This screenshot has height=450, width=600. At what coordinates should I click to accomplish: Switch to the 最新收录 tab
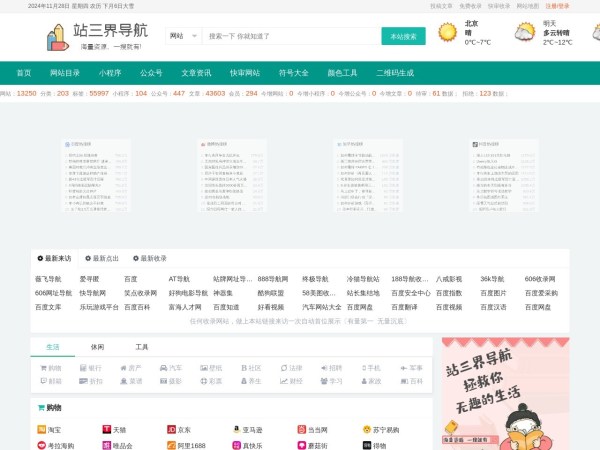[x=152, y=258]
